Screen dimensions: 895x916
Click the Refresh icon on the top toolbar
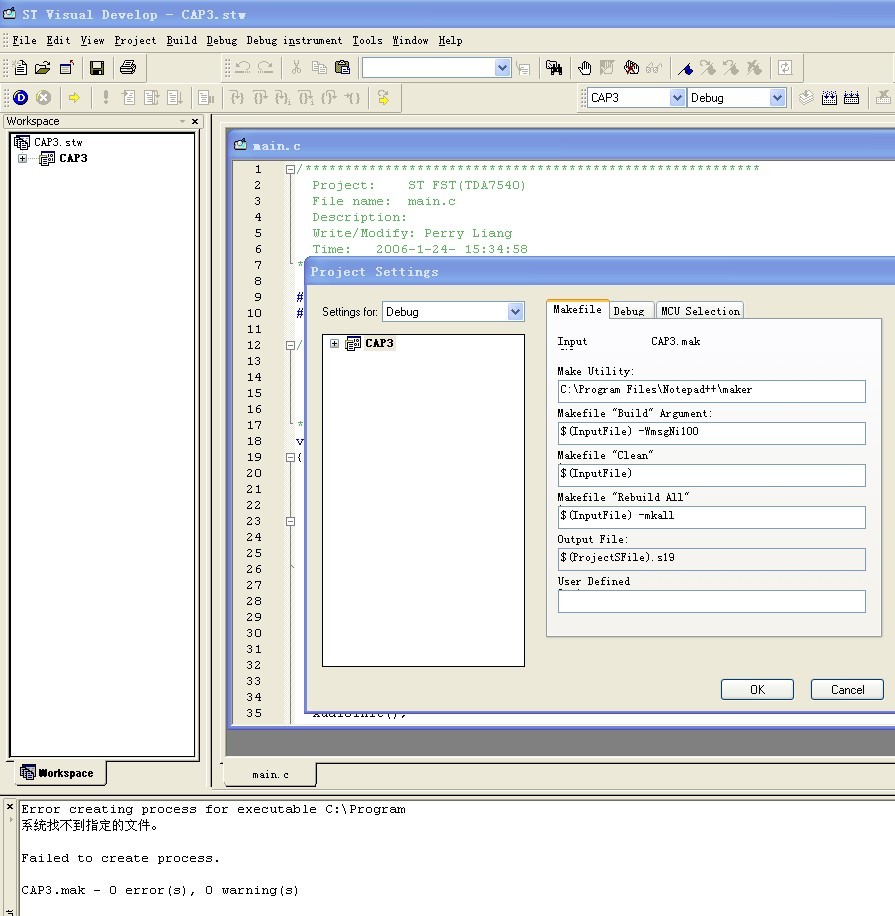pos(785,68)
